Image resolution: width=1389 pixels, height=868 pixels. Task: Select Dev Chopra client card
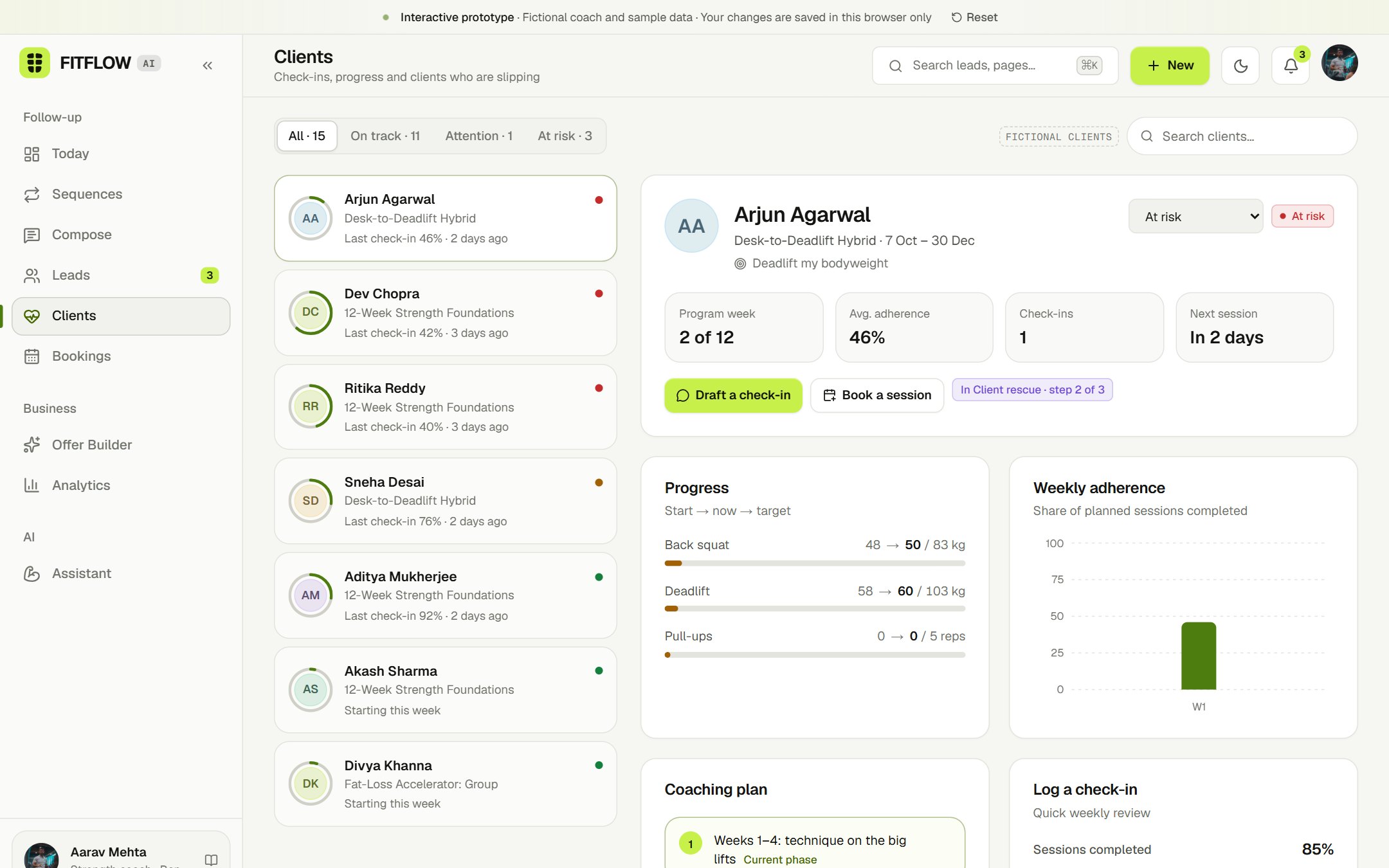tap(445, 313)
